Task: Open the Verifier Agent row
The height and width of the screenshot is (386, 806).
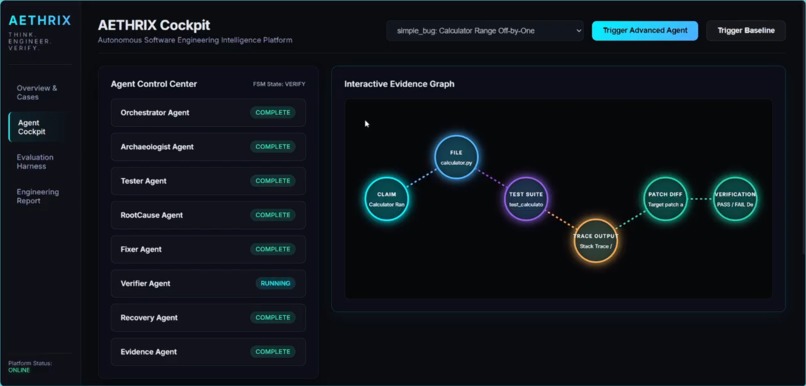Action: pos(208,284)
